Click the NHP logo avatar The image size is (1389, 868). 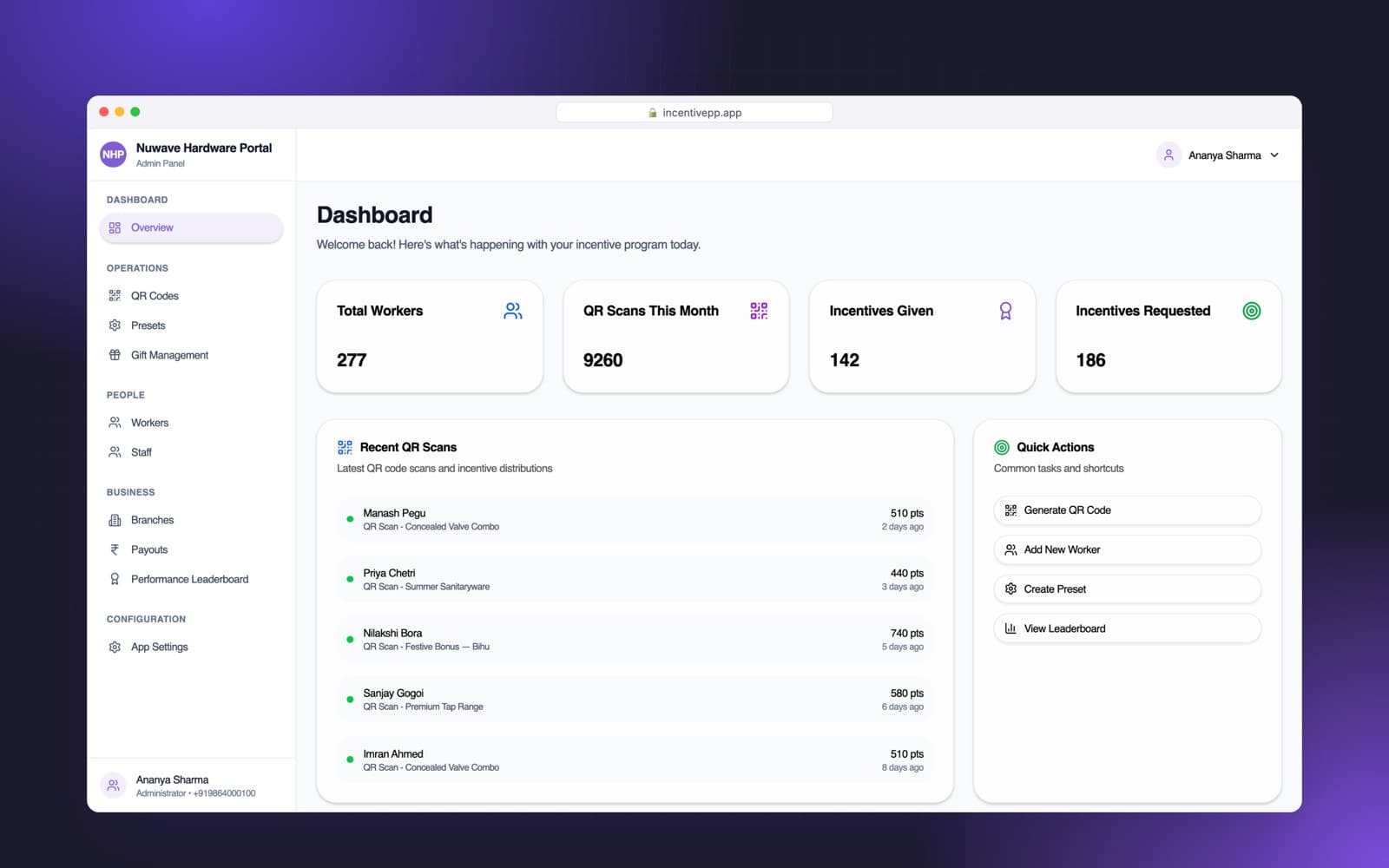[113, 155]
